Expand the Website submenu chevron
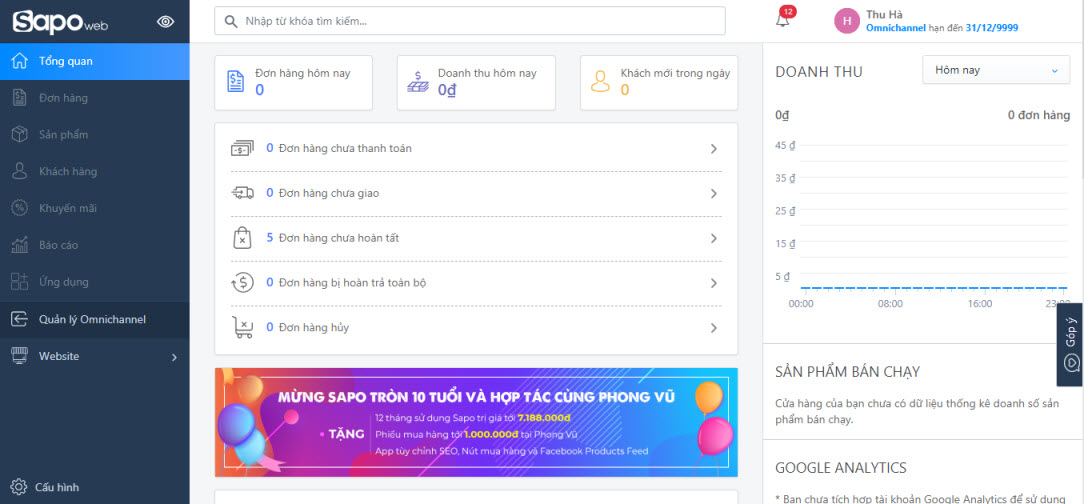 (x=174, y=357)
